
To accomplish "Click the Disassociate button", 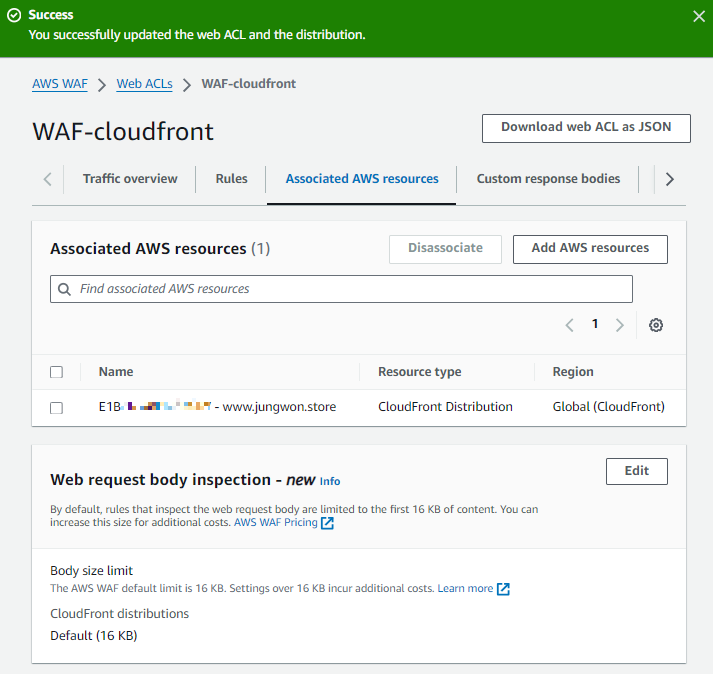I will (x=445, y=249).
